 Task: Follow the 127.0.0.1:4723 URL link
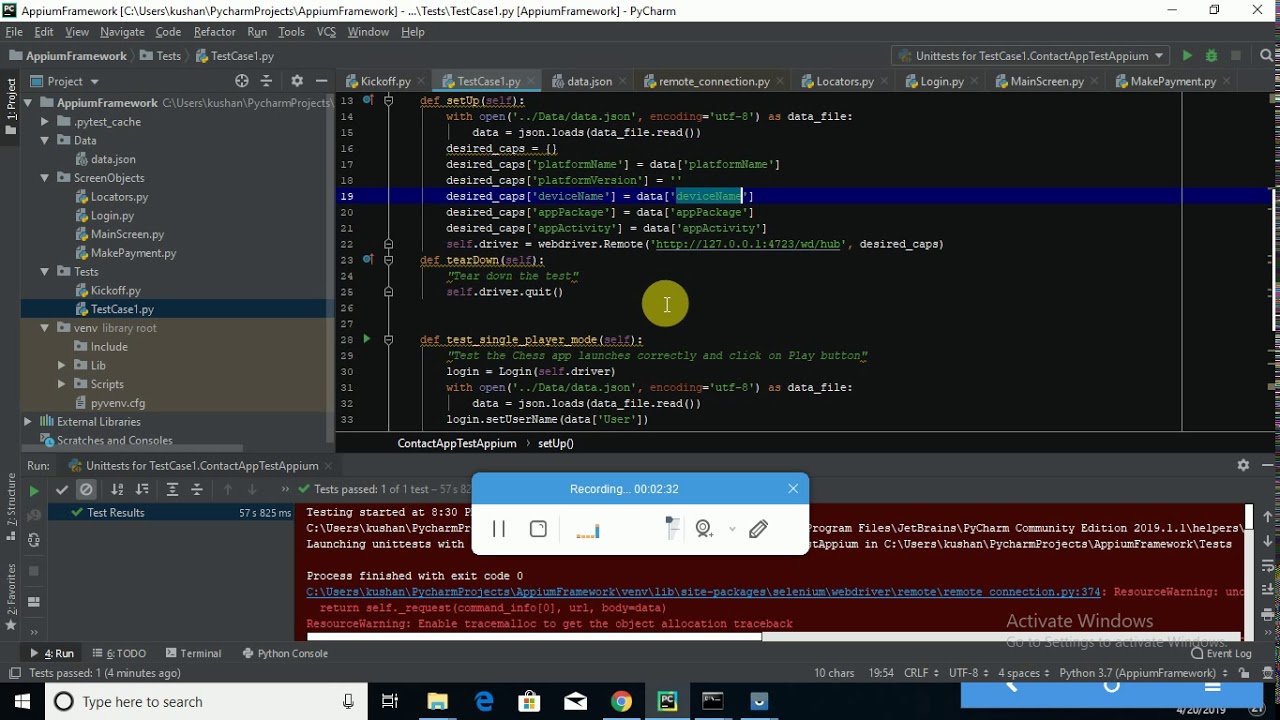tap(748, 244)
